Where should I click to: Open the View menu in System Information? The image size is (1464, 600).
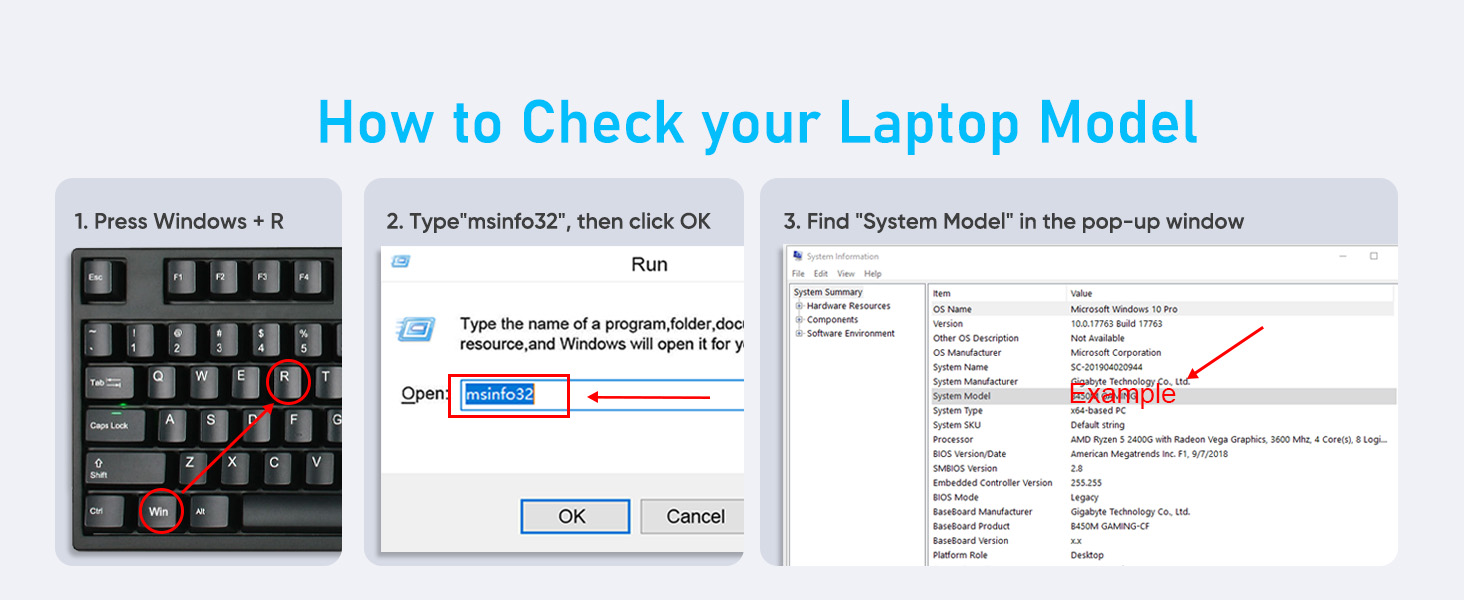[846, 273]
